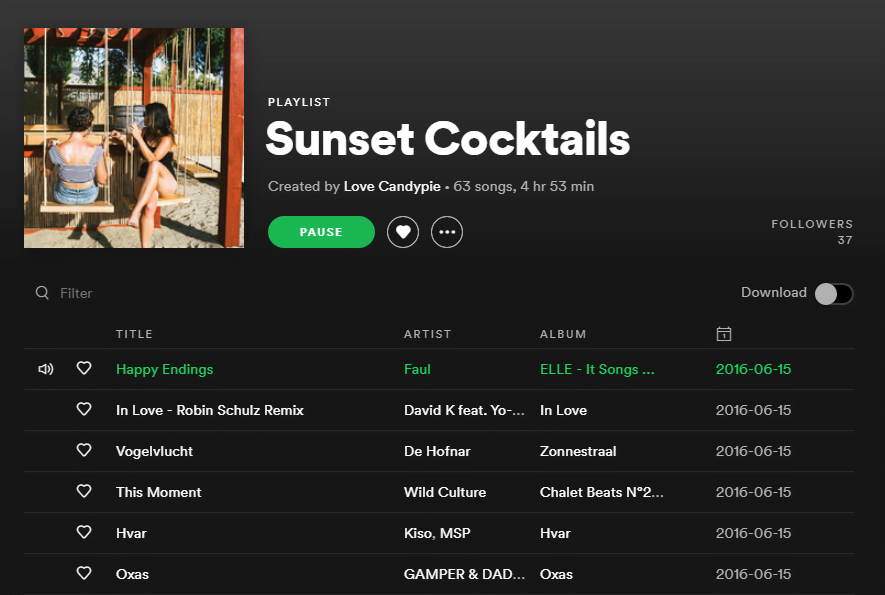
Task: Toggle the heart on Vogelvlucht
Action: [x=84, y=451]
